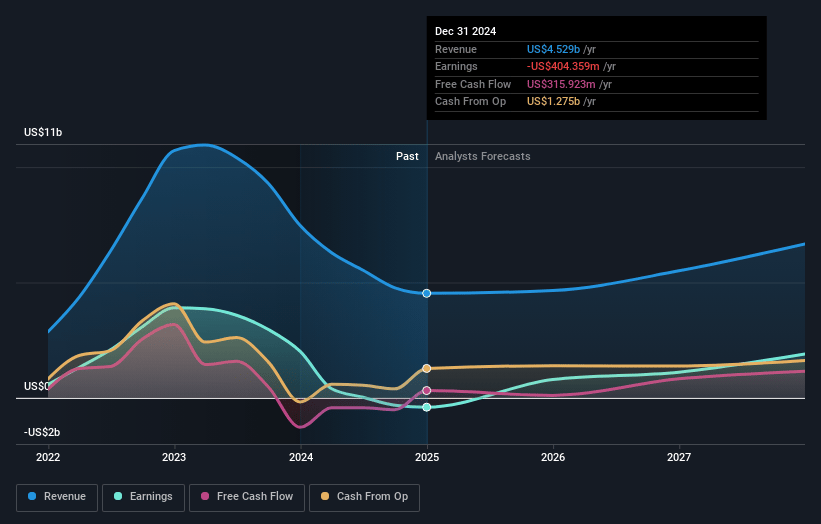Click the pink Free Cash Flow legend dot

205,496
